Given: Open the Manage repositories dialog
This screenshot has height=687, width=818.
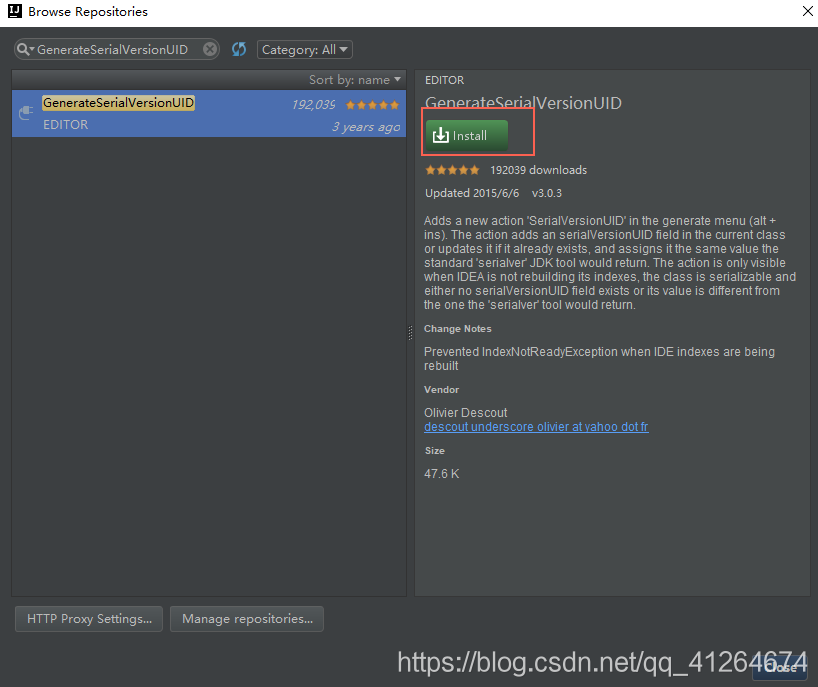Looking at the screenshot, I should tap(246, 618).
